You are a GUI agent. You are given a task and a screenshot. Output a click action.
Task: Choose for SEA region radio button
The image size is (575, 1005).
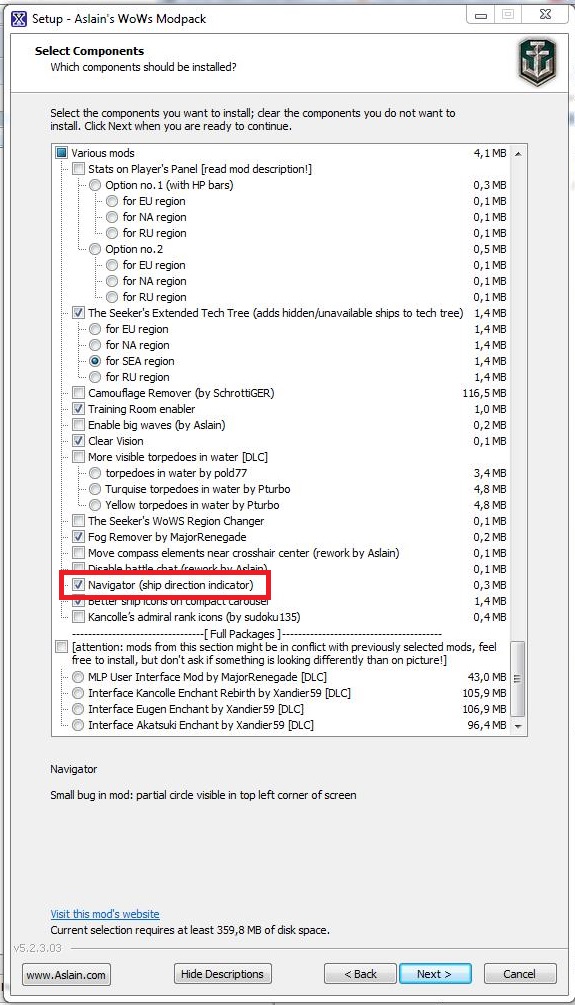[x=96, y=361]
